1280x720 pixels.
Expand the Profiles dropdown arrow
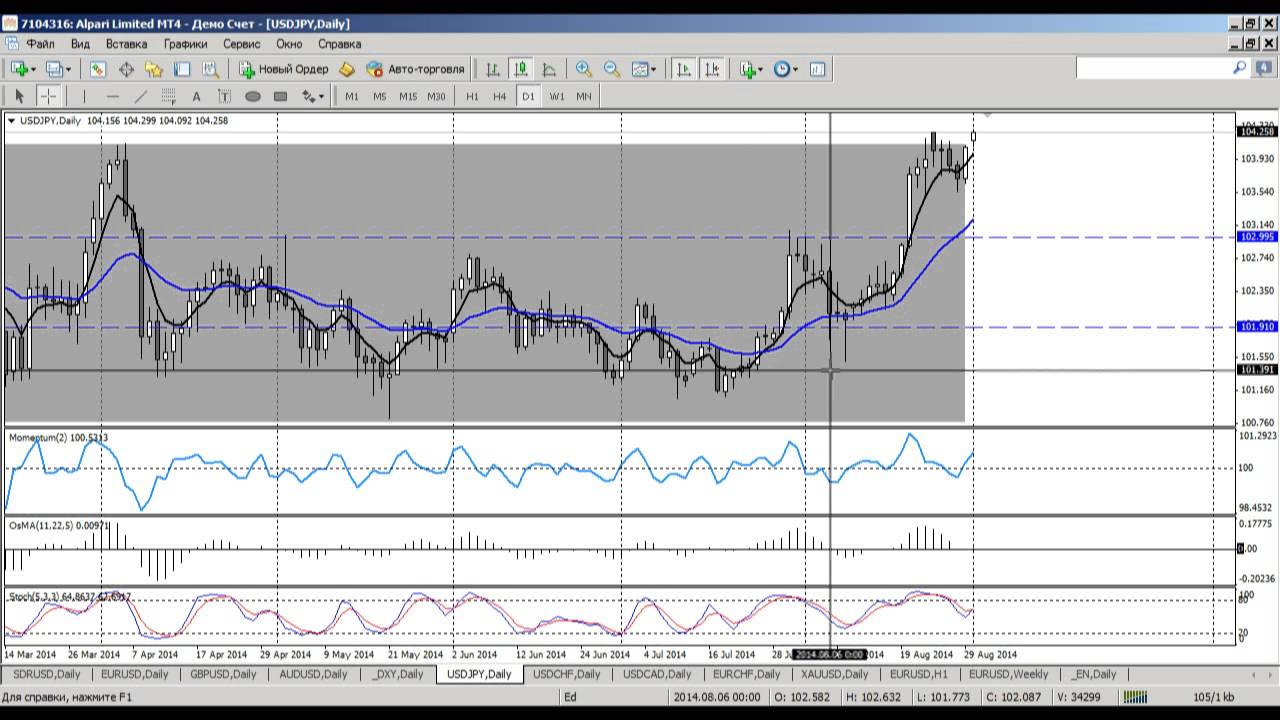[68, 69]
